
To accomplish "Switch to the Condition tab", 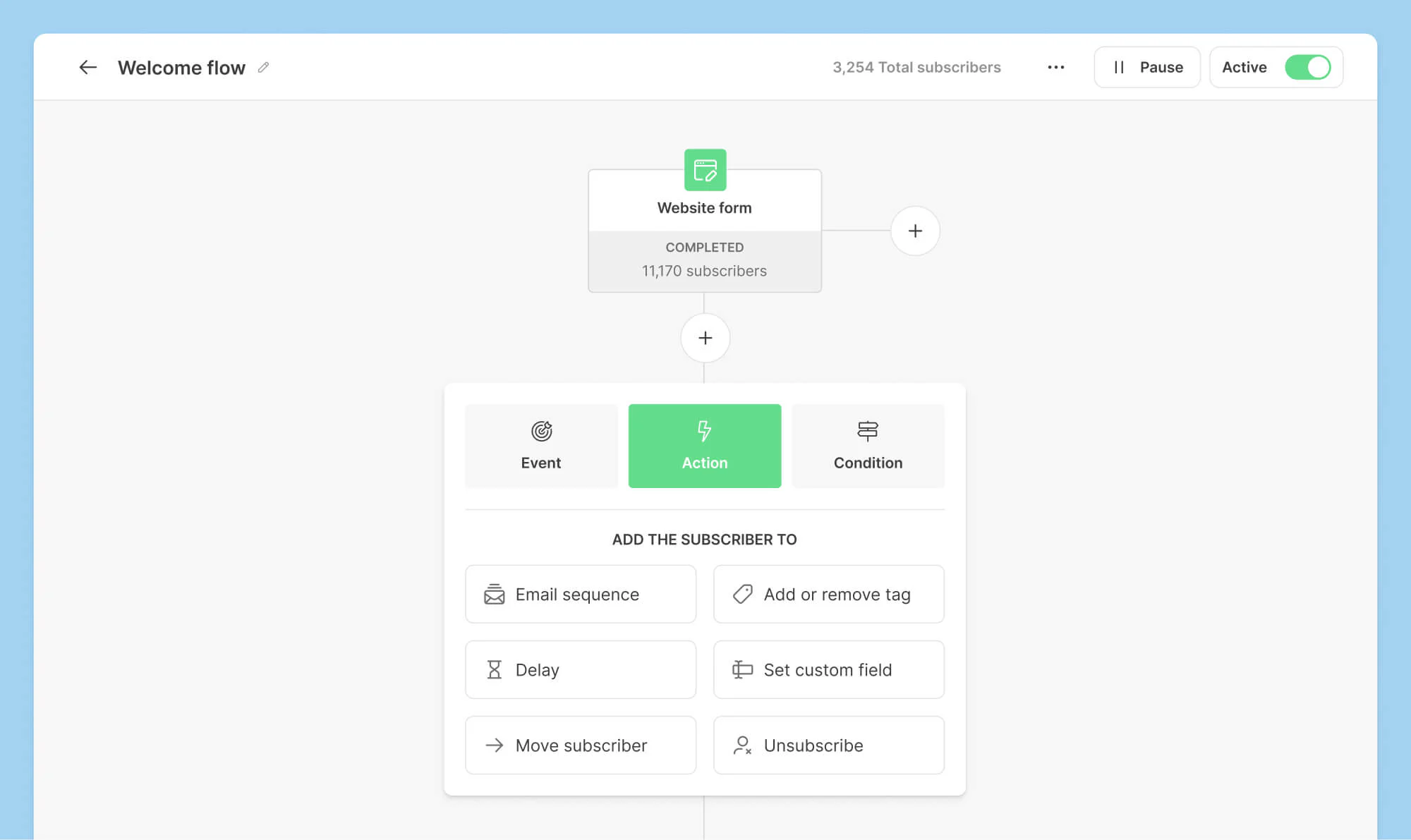I will pyautogui.click(x=868, y=446).
